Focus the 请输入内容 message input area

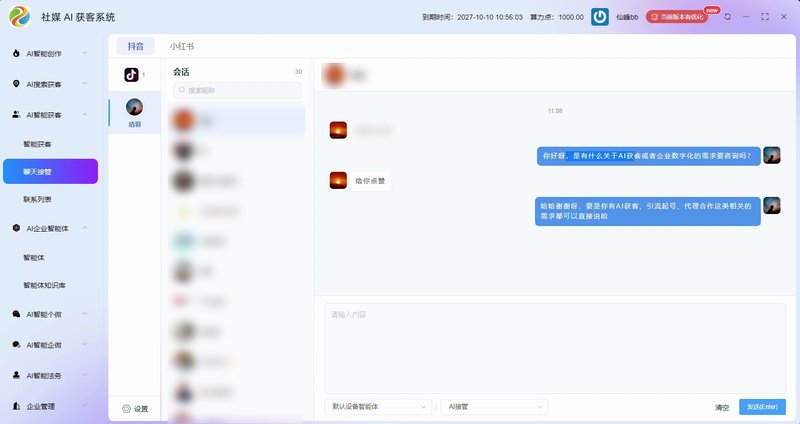pos(555,348)
